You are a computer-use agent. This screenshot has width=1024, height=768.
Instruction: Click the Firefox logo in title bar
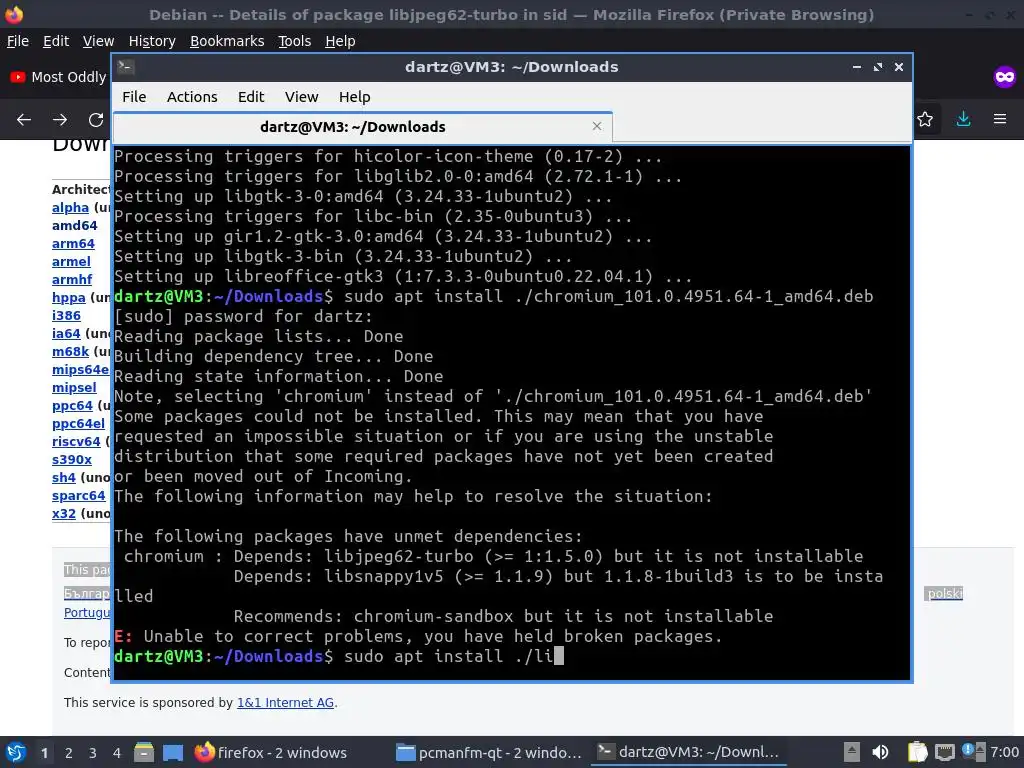click(14, 14)
